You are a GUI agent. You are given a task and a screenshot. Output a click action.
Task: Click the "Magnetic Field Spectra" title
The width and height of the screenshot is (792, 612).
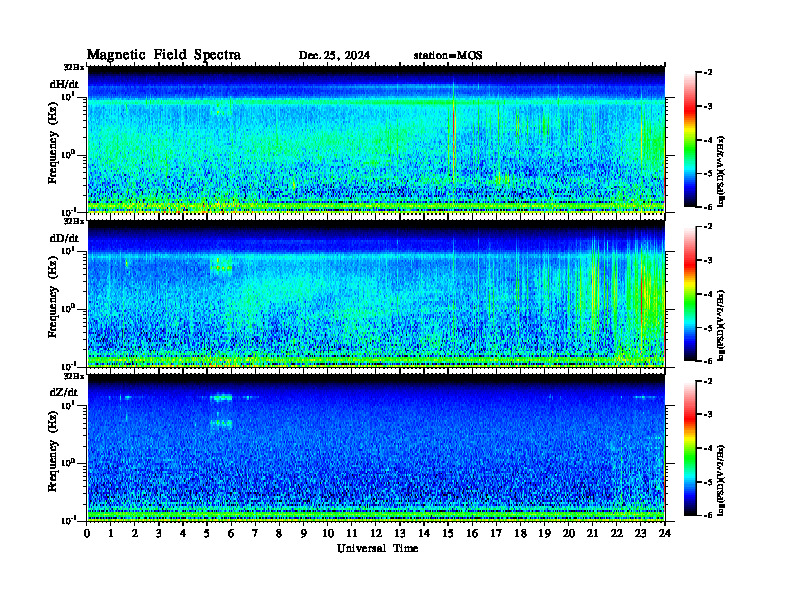coord(164,55)
